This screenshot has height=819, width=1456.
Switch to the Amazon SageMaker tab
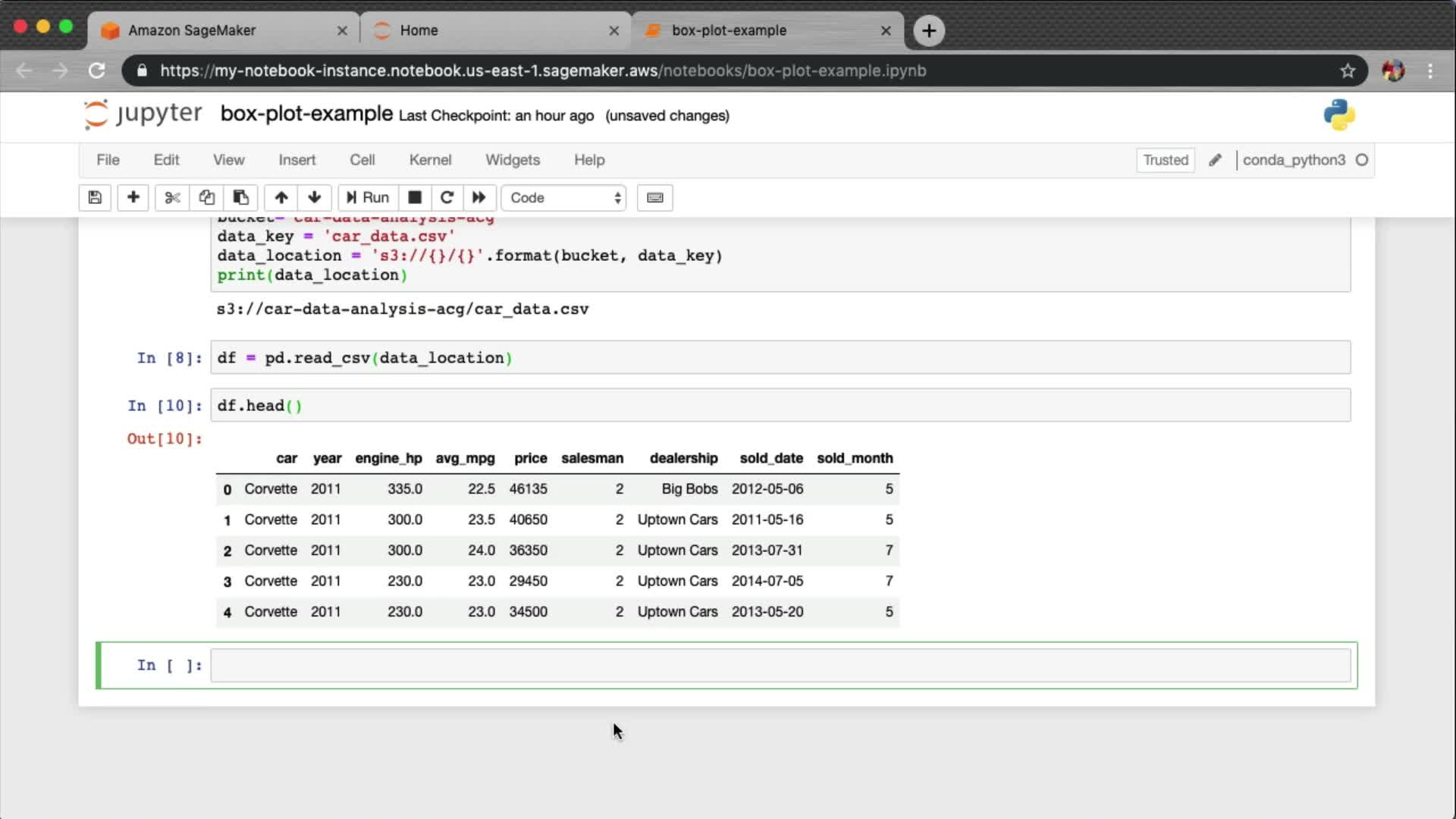pyautogui.click(x=192, y=30)
